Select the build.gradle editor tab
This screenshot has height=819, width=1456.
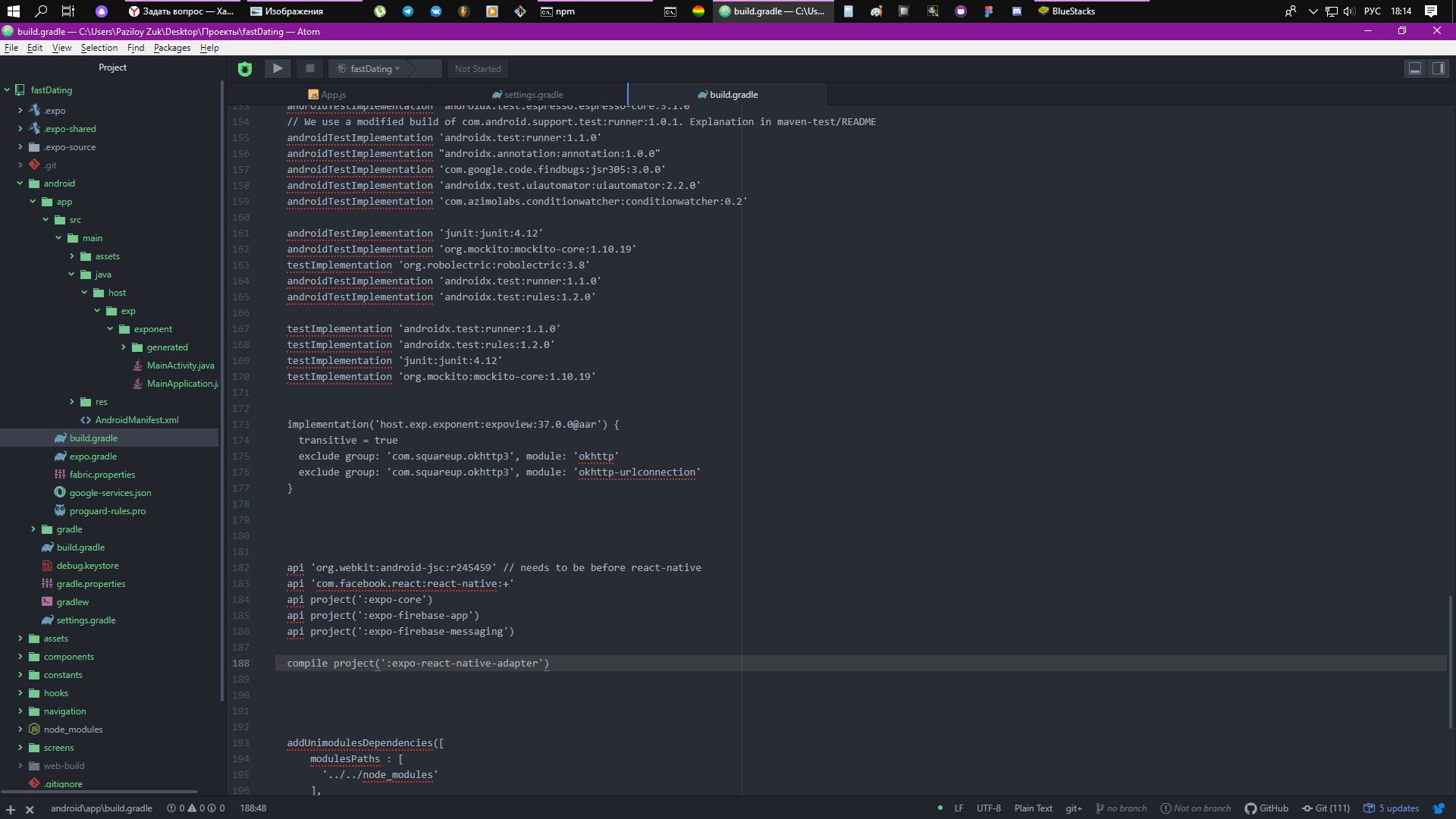click(728, 95)
